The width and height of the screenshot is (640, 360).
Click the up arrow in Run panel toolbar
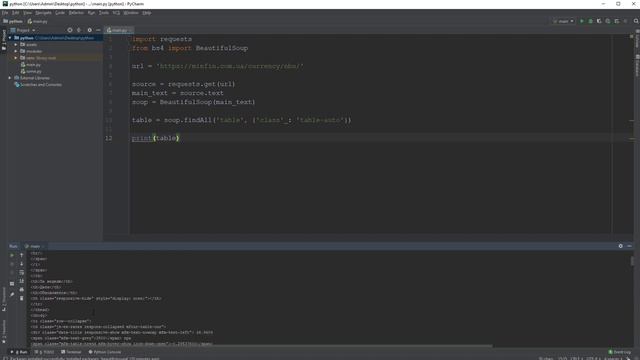point(22,255)
